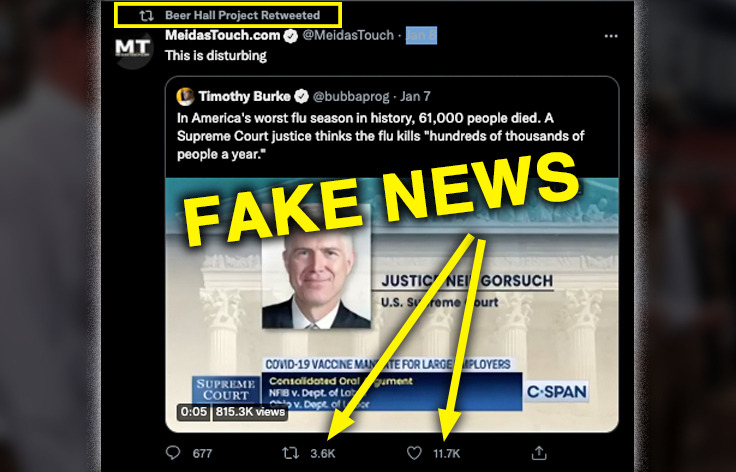Click Timothy Burke's small profile avatar
736x472 pixels.
(185, 96)
